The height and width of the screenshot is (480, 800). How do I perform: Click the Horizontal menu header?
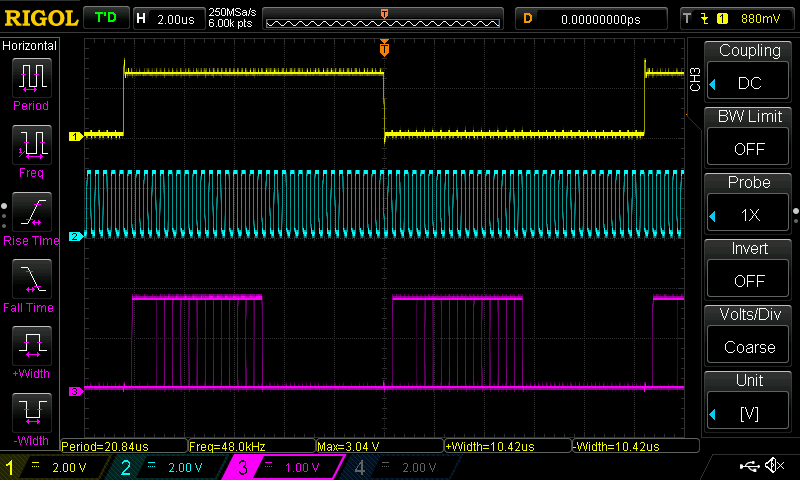(x=30, y=46)
